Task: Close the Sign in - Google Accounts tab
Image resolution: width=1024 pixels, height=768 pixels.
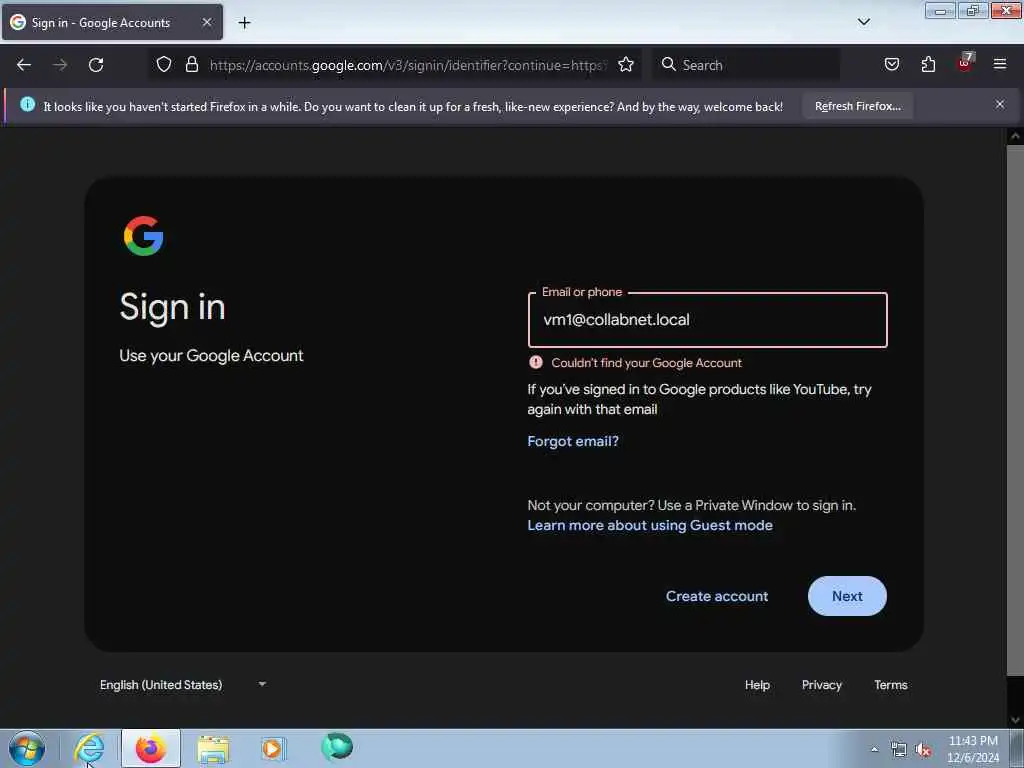Action: (207, 22)
